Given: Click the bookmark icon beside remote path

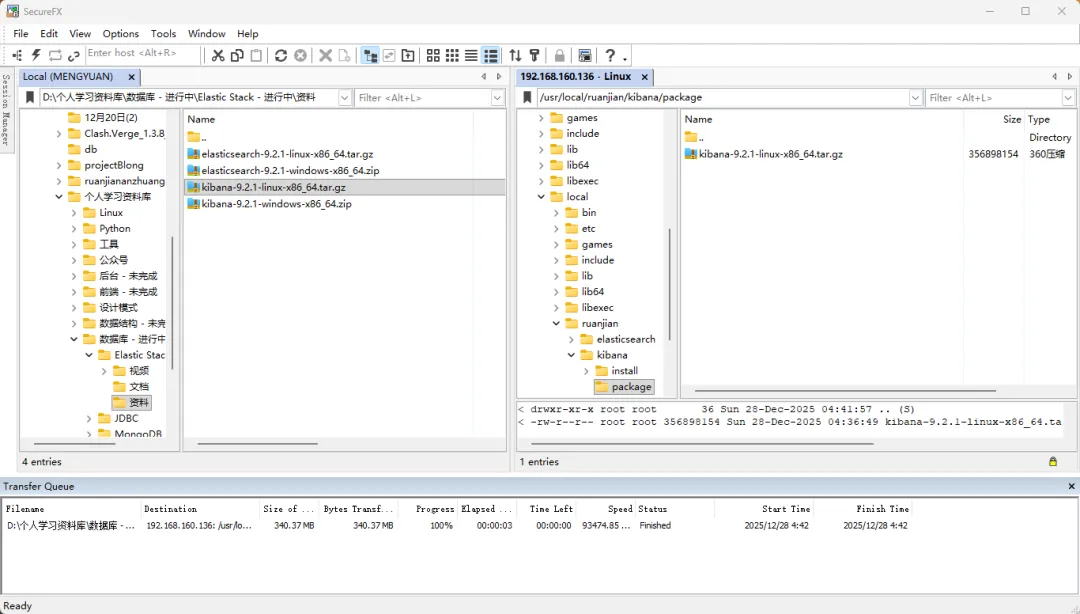Looking at the screenshot, I should click(x=528, y=98).
